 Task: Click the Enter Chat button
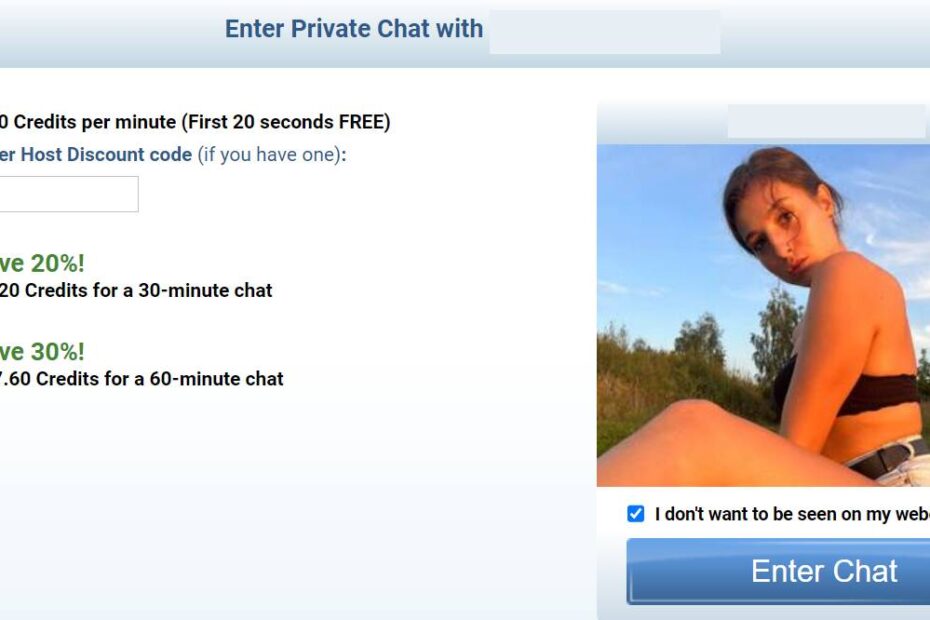pyautogui.click(x=778, y=571)
